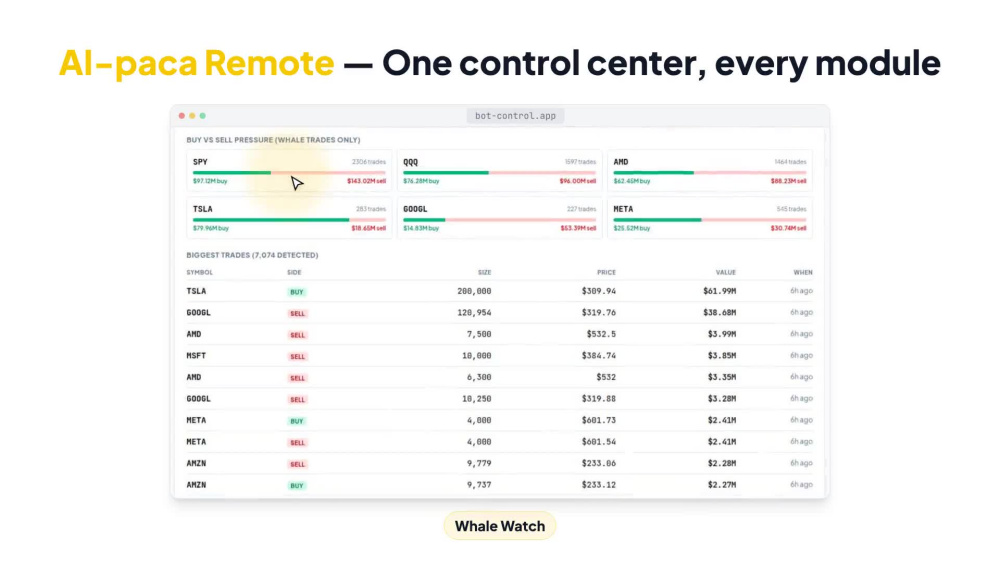
Task: Click the $233.12 price cell
Action: [598, 485]
